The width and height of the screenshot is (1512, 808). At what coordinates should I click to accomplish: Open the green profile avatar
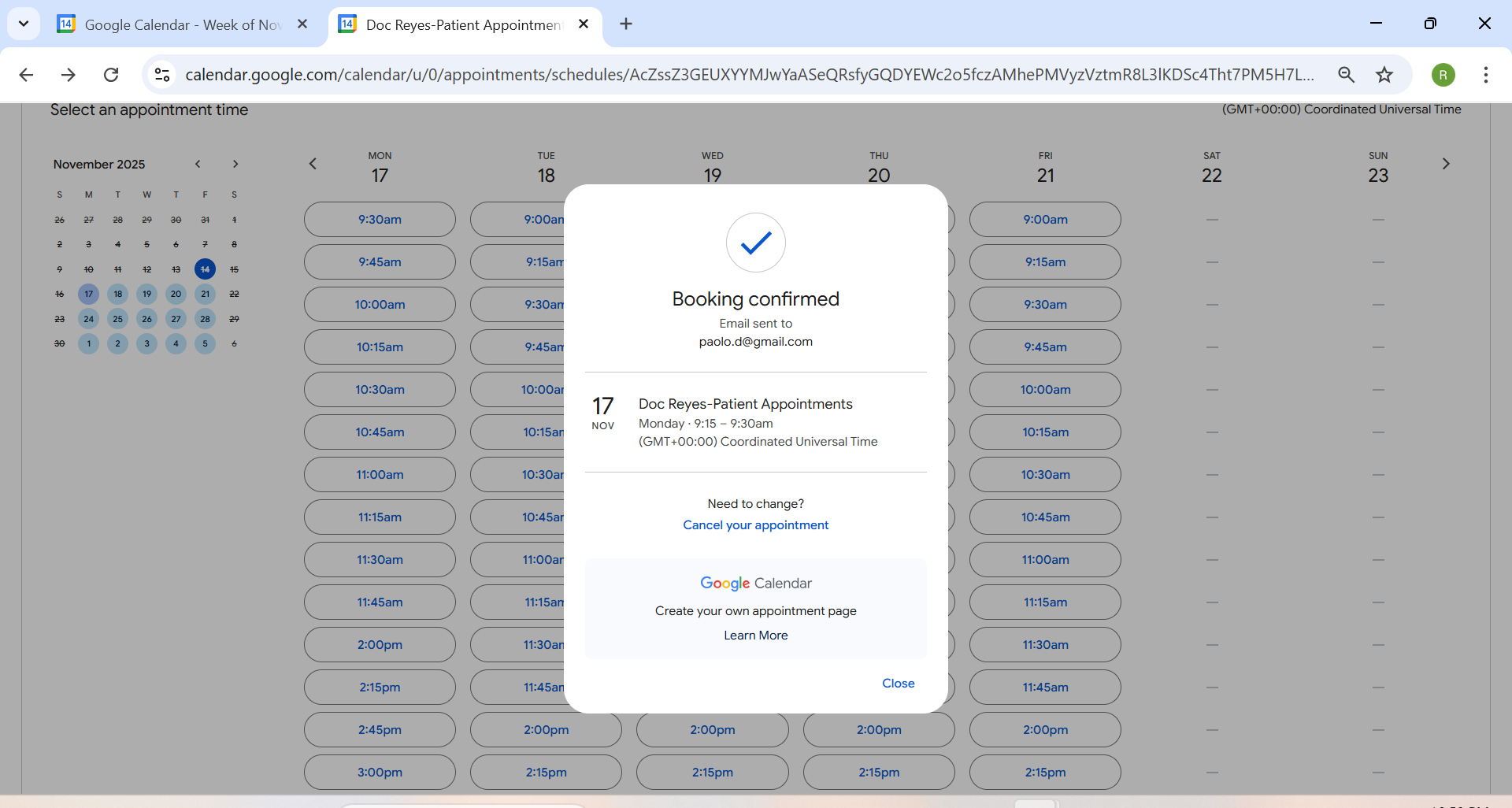point(1443,75)
